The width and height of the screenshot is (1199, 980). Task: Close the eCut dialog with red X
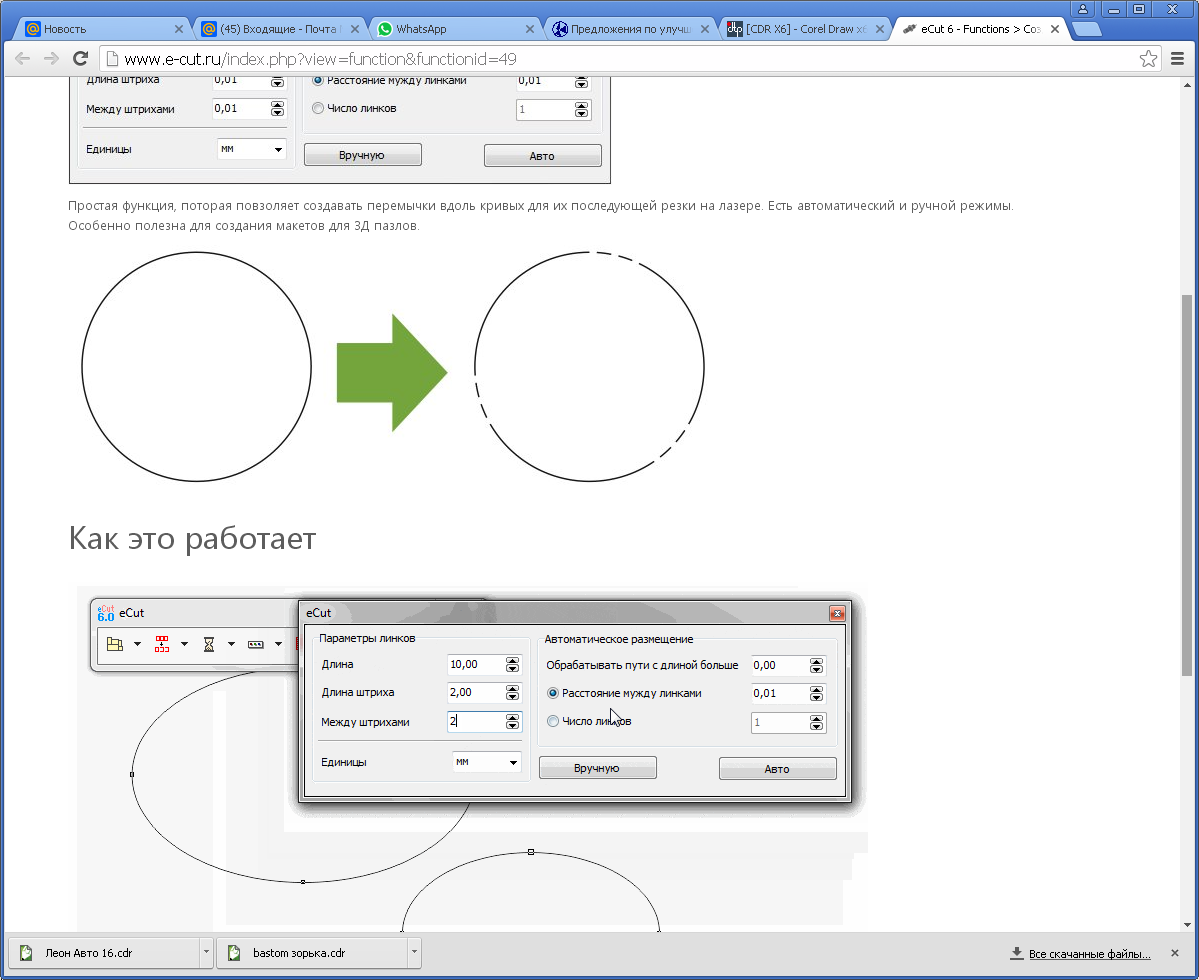[x=837, y=613]
